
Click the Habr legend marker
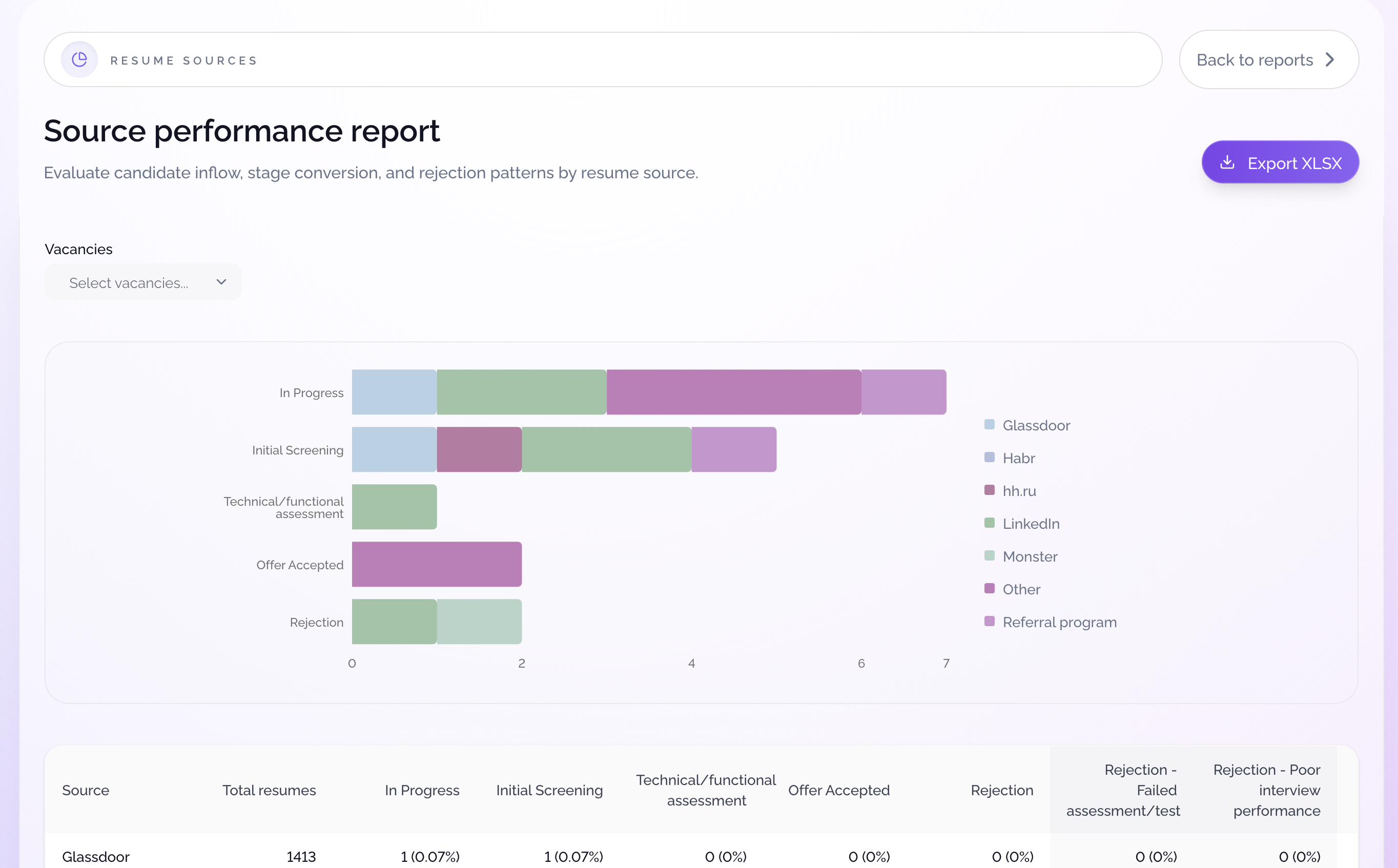coord(989,458)
